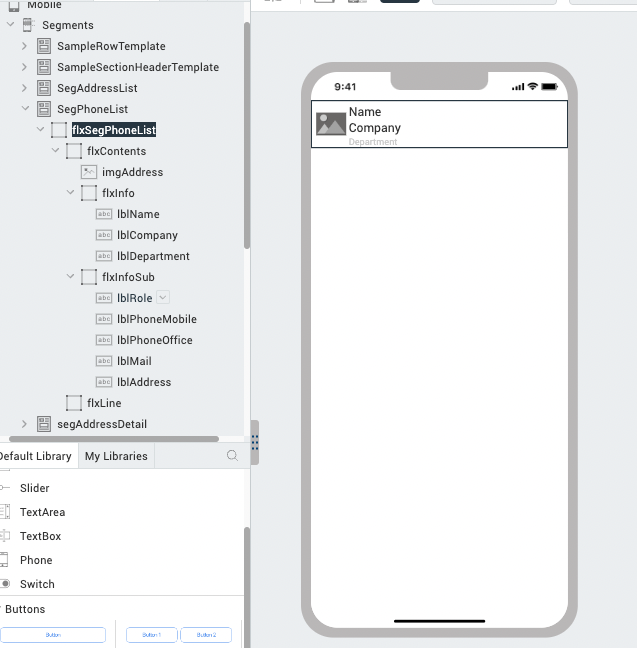Click the flxInfoSub flex container icon

tap(89, 277)
